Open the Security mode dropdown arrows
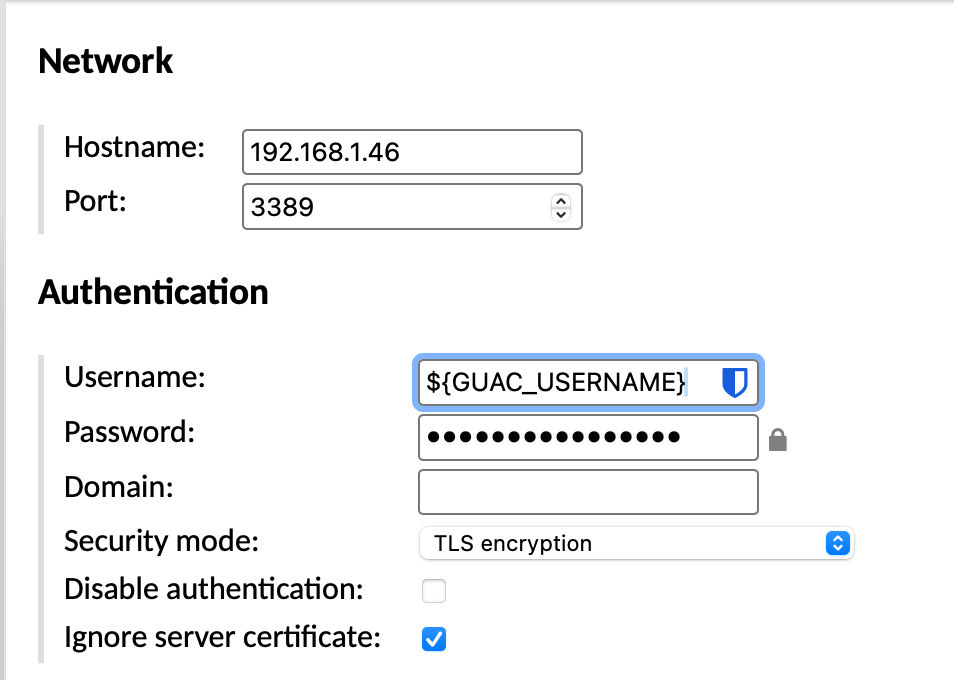Image resolution: width=954 pixels, height=680 pixels. [x=837, y=543]
